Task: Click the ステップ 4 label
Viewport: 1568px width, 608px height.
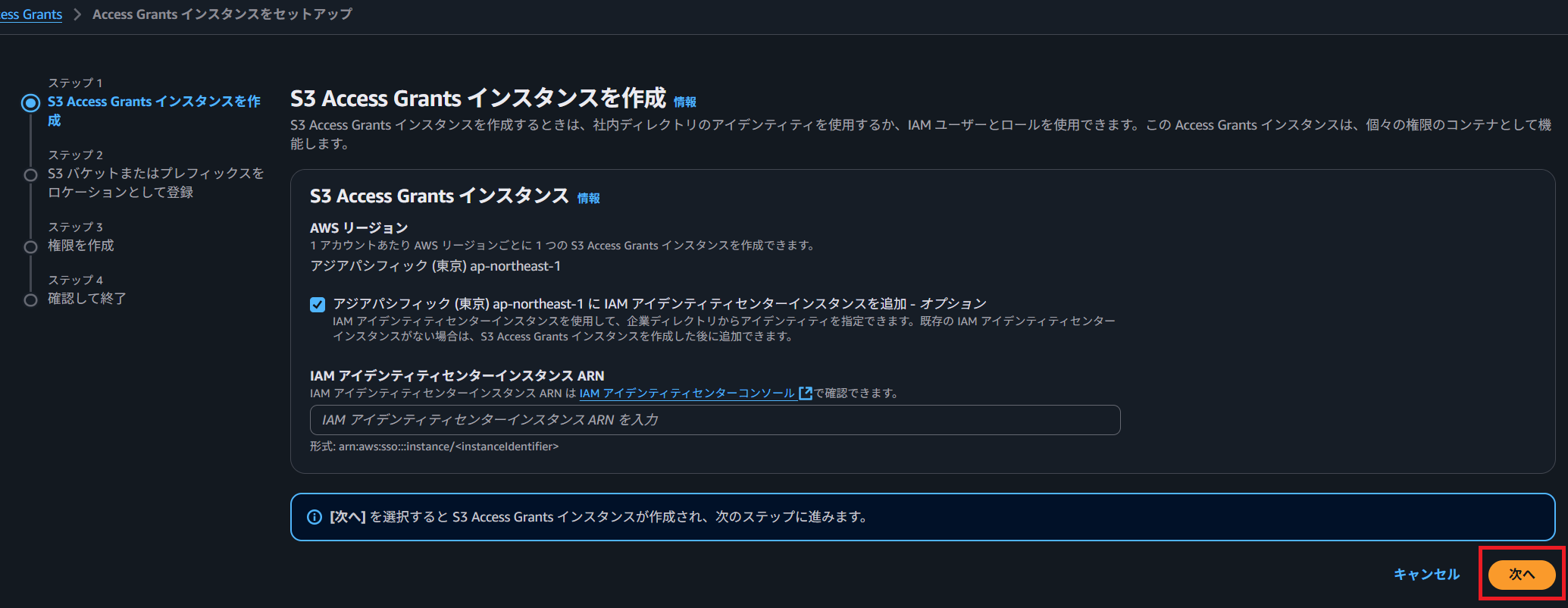Action: click(75, 280)
